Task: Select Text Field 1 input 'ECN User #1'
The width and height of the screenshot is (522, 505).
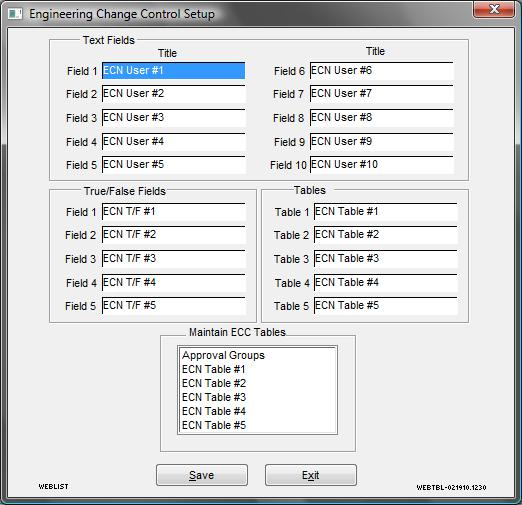Action: (173, 71)
